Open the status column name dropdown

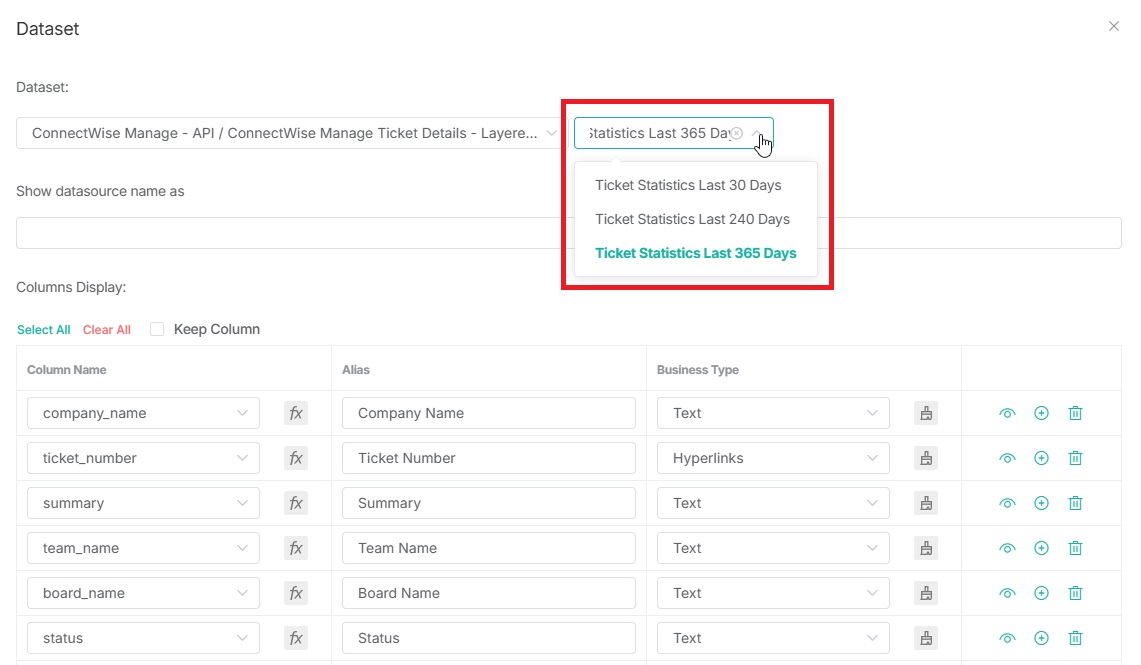point(143,638)
